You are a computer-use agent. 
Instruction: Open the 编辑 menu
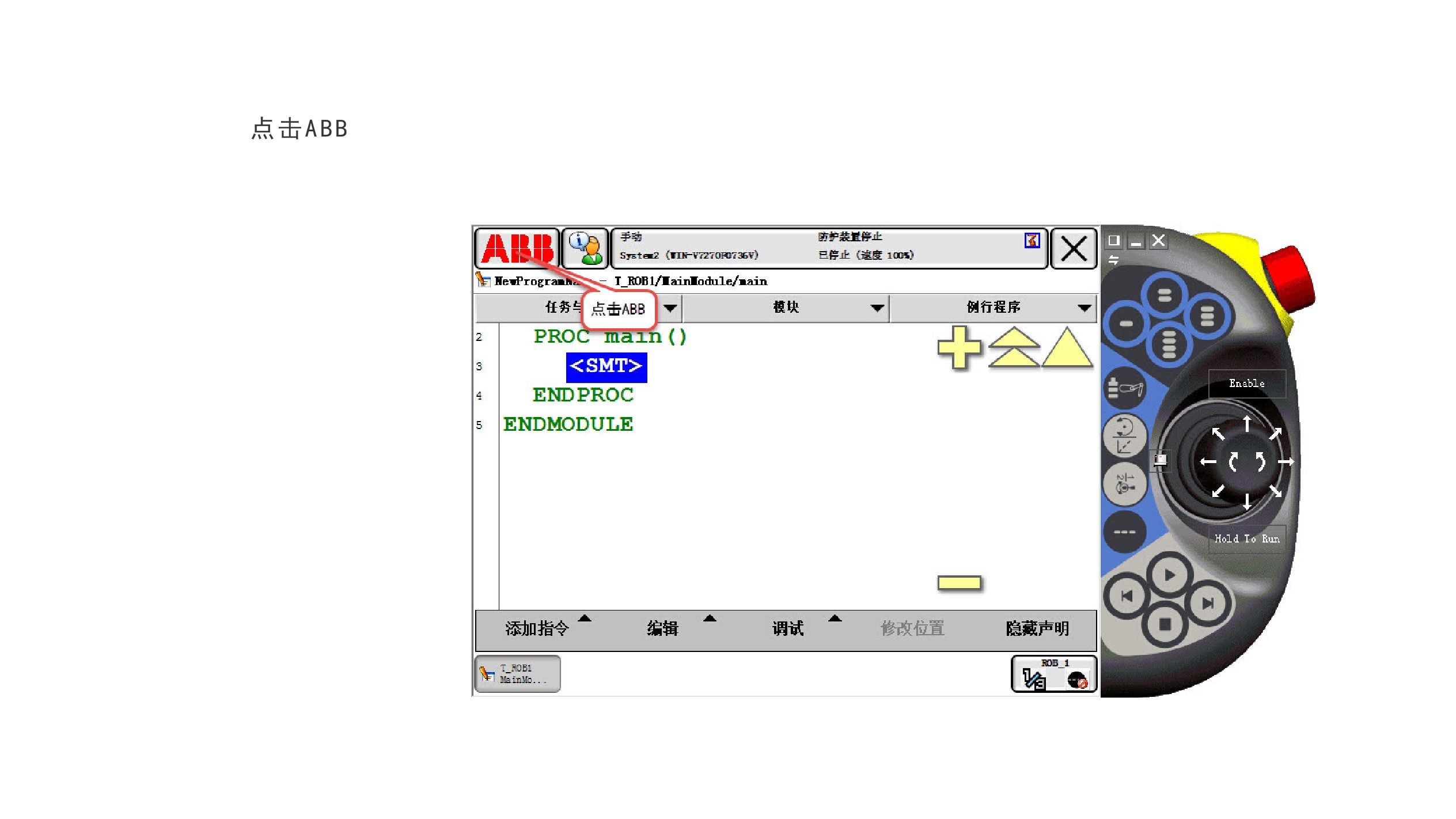662,628
